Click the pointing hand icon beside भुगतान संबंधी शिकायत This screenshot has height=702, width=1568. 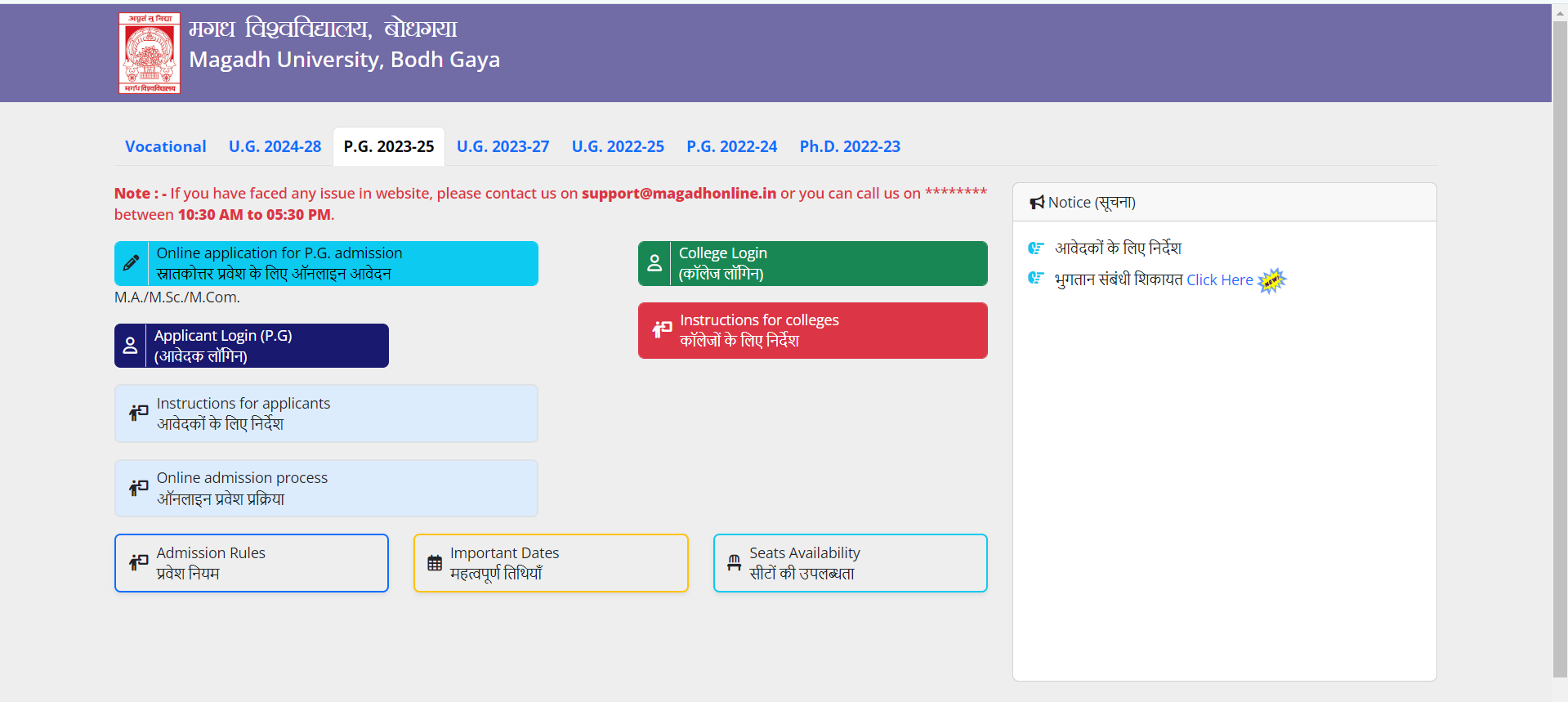(1036, 279)
